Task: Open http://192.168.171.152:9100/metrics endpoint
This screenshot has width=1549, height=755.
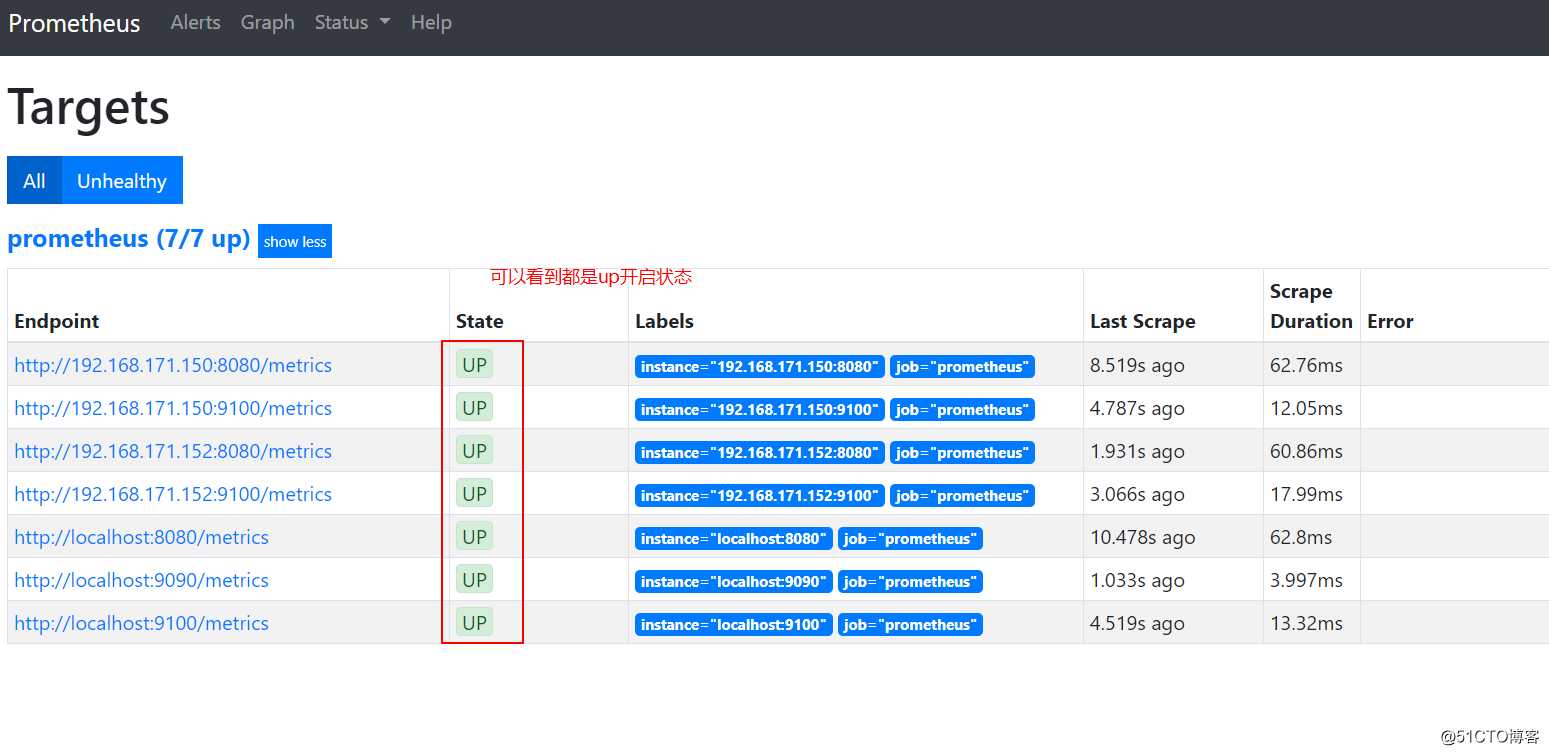Action: [x=173, y=494]
